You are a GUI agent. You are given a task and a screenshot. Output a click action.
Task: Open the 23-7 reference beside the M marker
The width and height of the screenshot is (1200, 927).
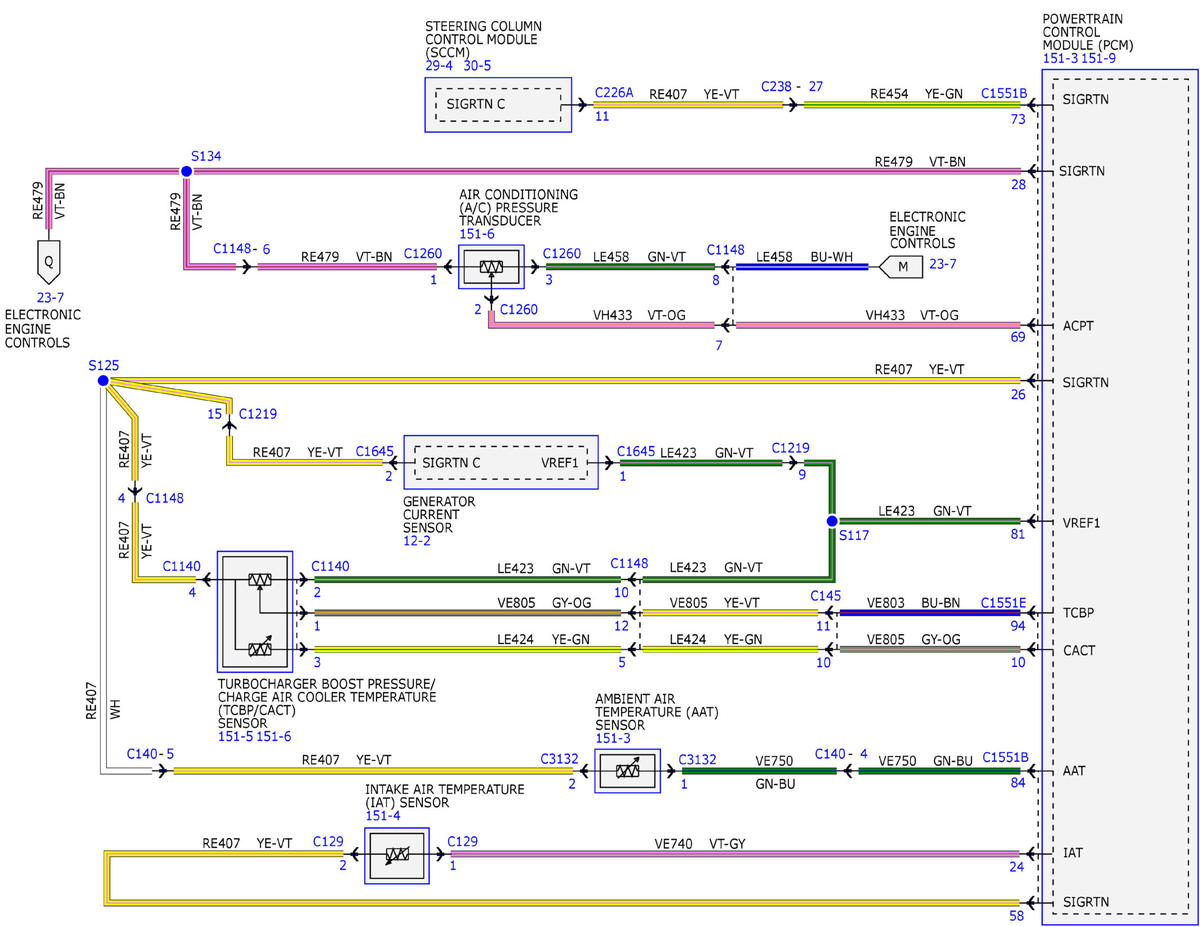tap(942, 266)
